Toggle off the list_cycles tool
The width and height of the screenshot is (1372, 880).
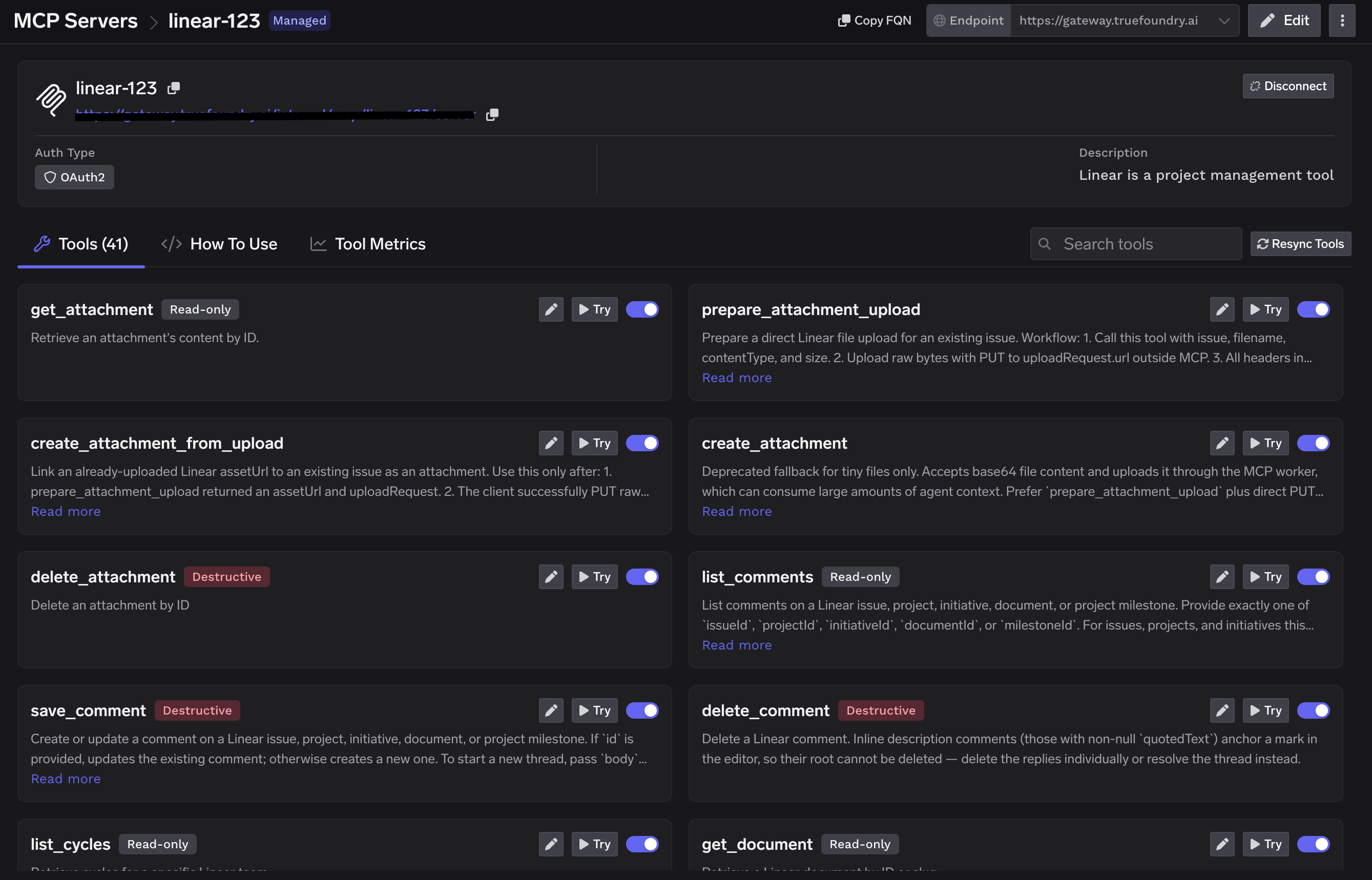[642, 844]
